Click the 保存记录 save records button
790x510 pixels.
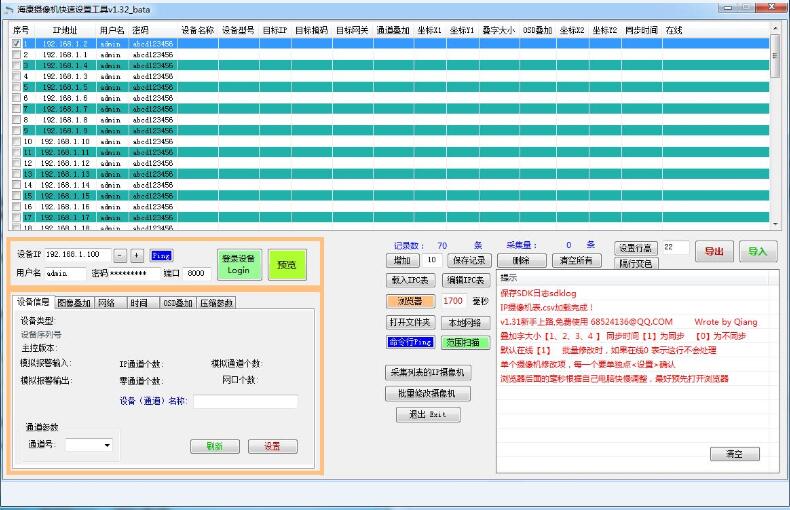click(469, 261)
